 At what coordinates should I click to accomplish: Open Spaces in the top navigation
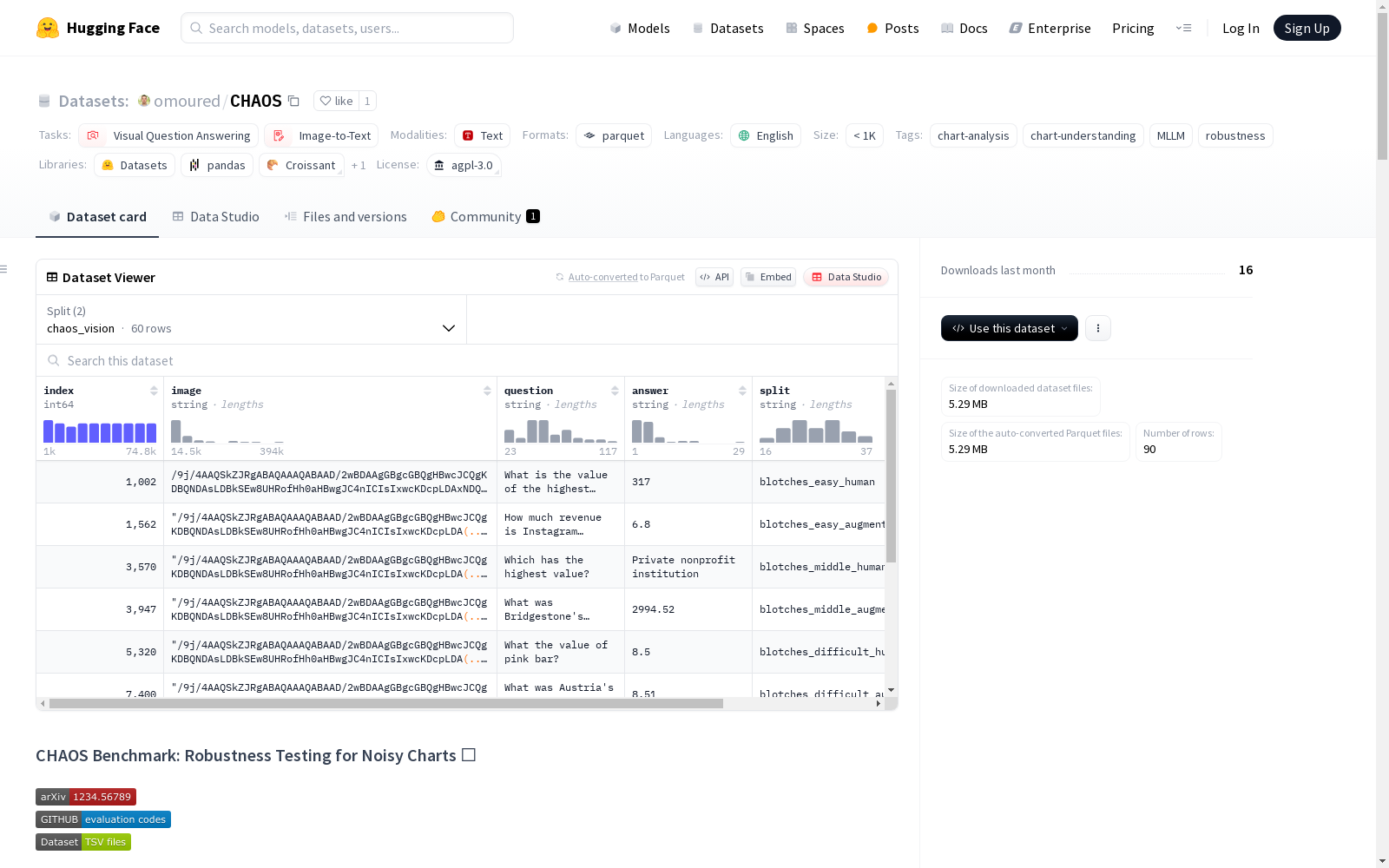point(815,28)
